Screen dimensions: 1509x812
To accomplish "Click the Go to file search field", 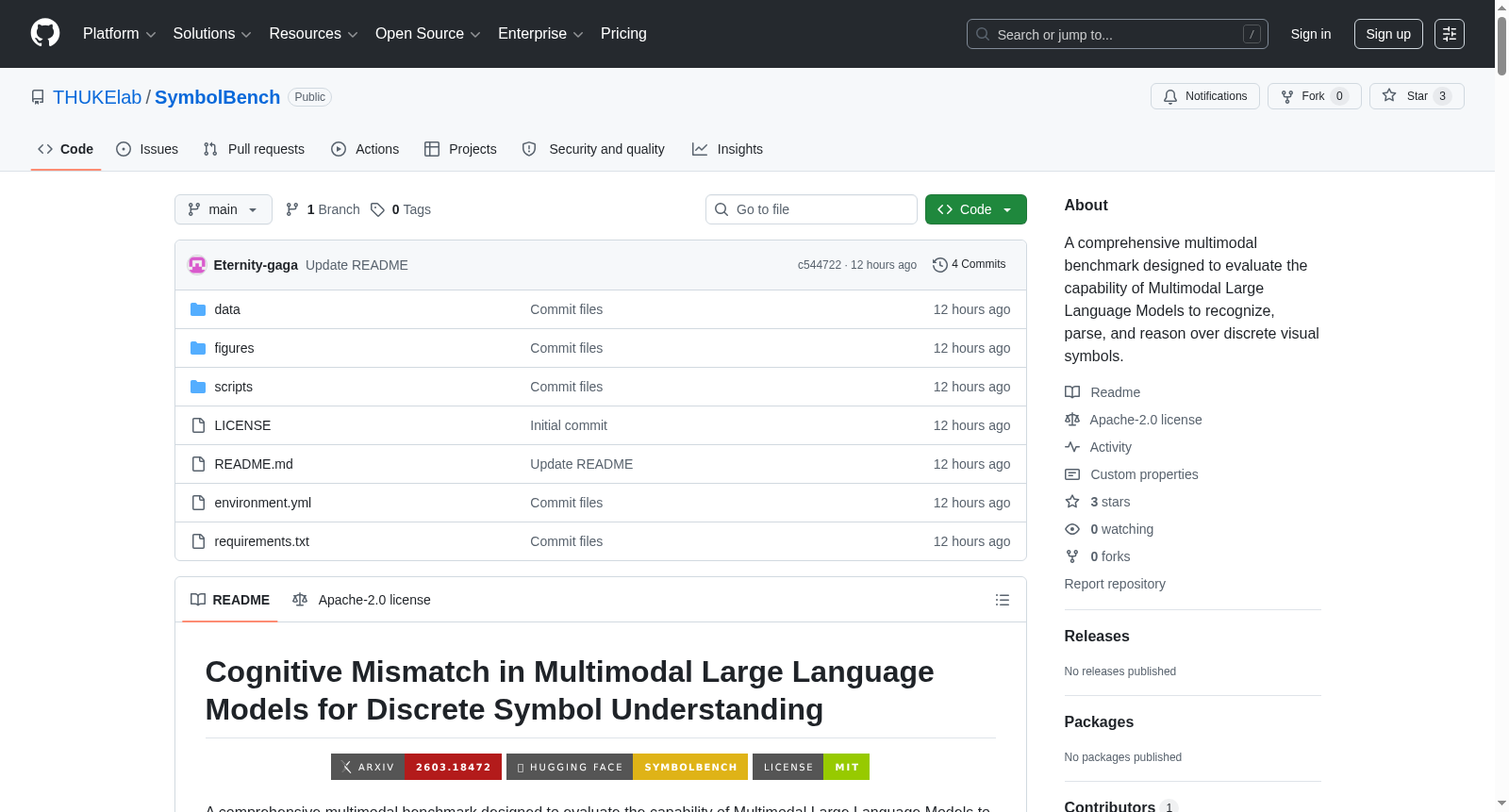I will pos(811,209).
